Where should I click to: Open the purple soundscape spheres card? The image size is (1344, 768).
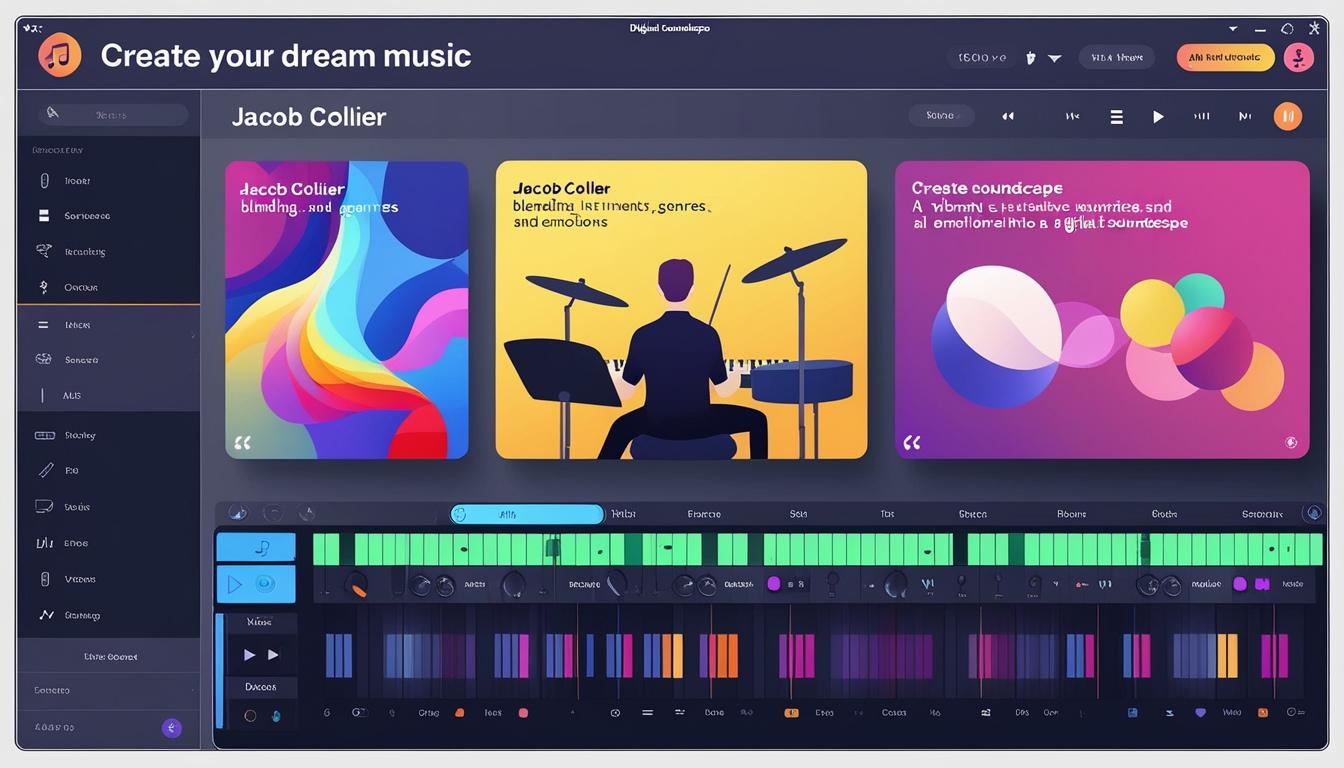[x=1102, y=310]
